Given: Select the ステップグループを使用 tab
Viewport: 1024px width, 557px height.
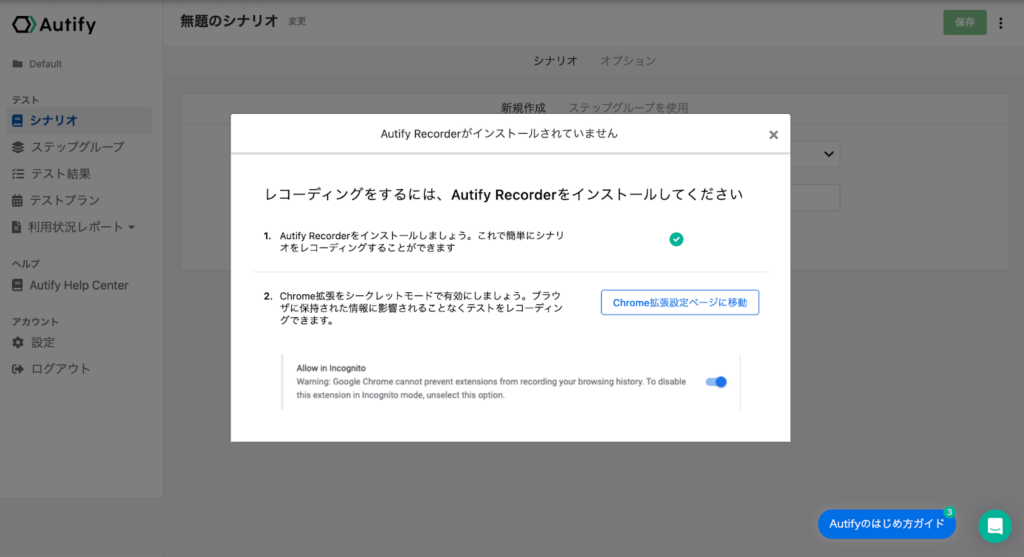Looking at the screenshot, I should coord(628,108).
